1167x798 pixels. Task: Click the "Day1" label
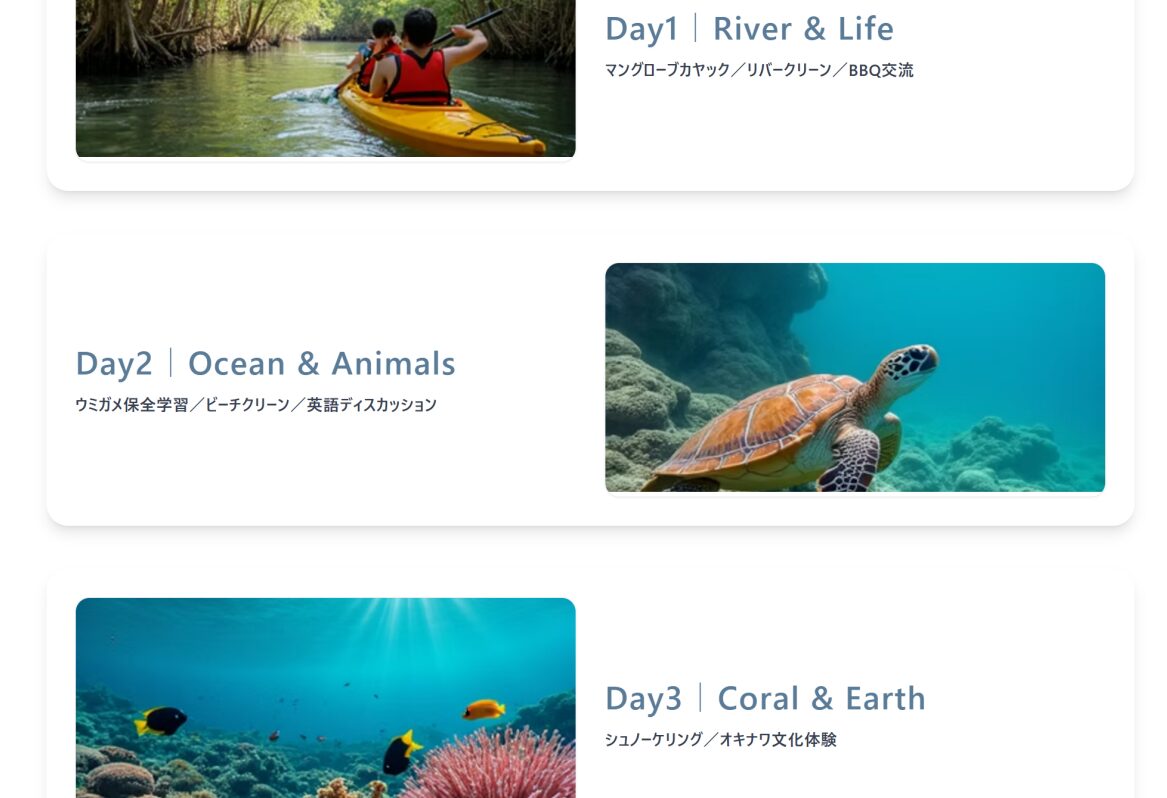pyautogui.click(x=641, y=29)
